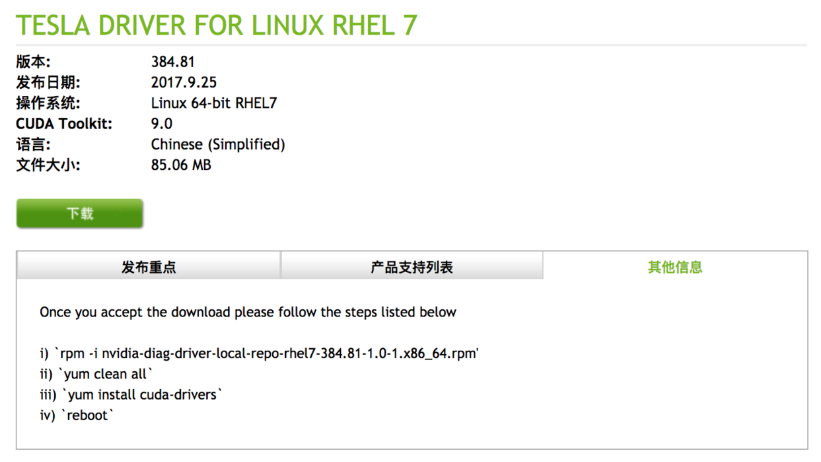Click the 文件大小 label

[48, 165]
